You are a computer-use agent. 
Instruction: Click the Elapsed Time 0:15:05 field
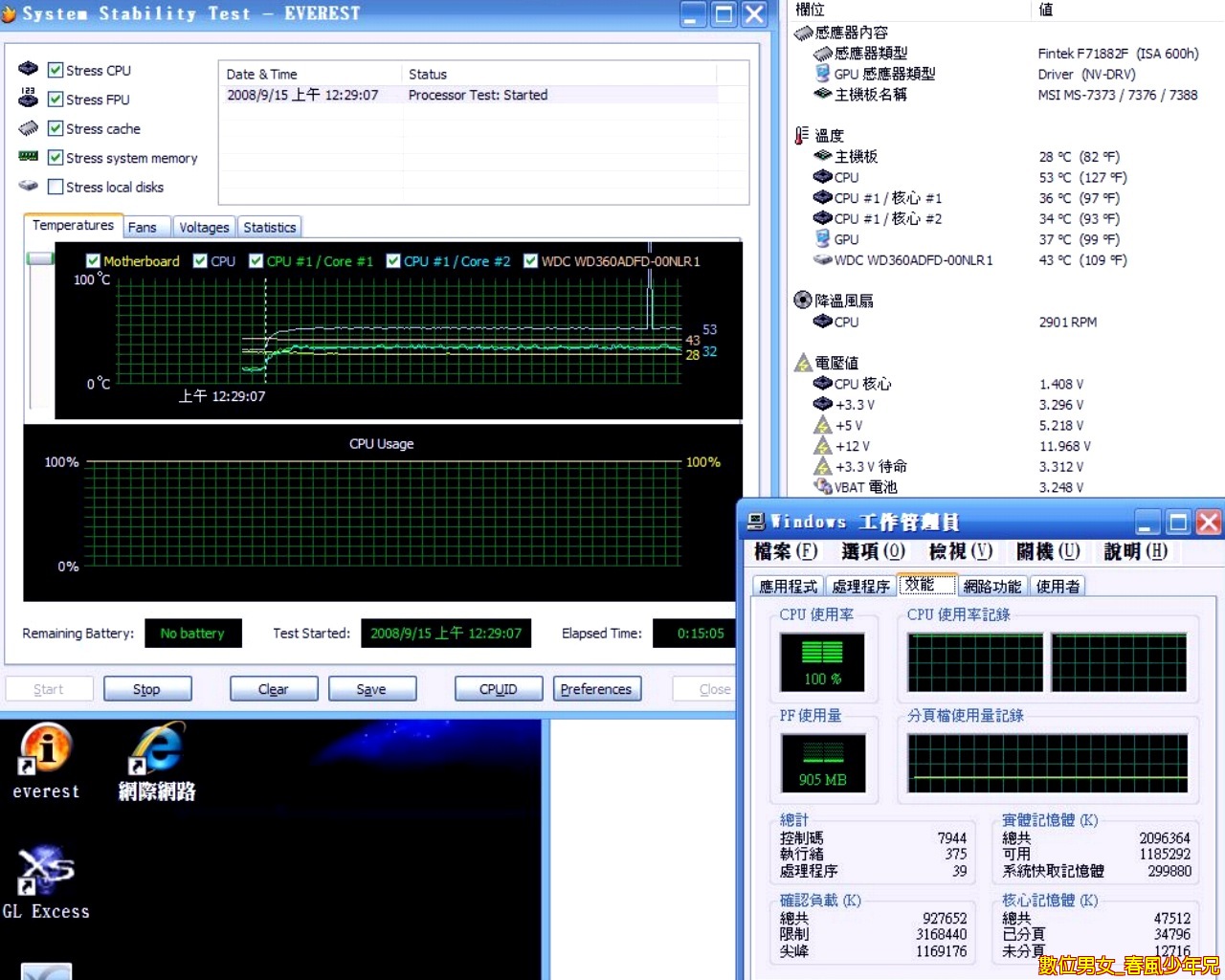click(x=695, y=634)
